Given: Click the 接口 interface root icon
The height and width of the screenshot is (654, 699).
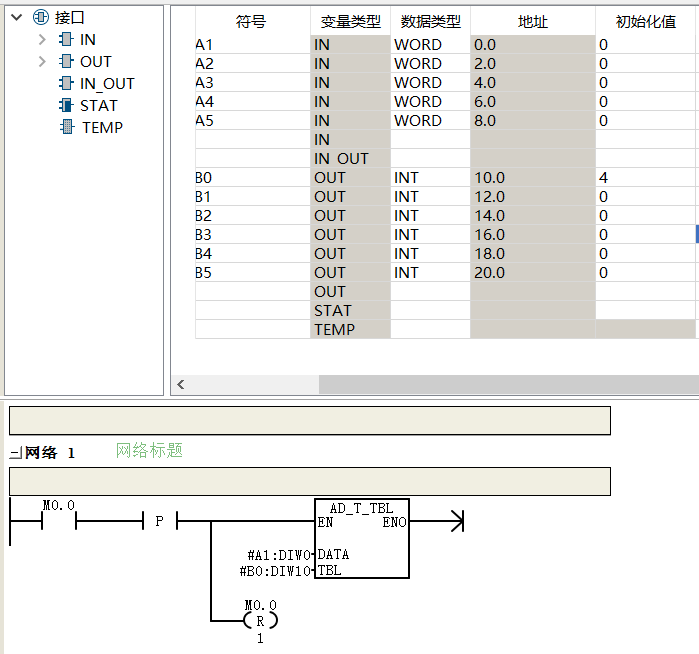Looking at the screenshot, I should [x=41, y=17].
